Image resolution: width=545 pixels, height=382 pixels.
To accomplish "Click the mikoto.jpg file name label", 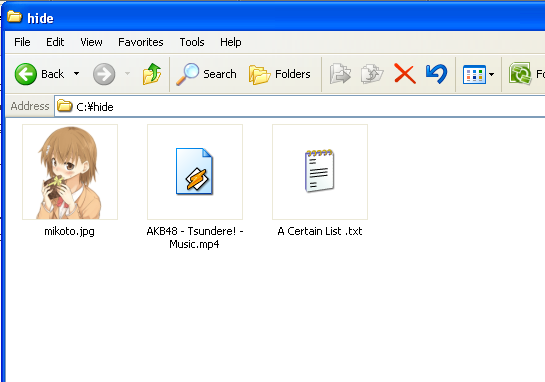I will point(70,231).
